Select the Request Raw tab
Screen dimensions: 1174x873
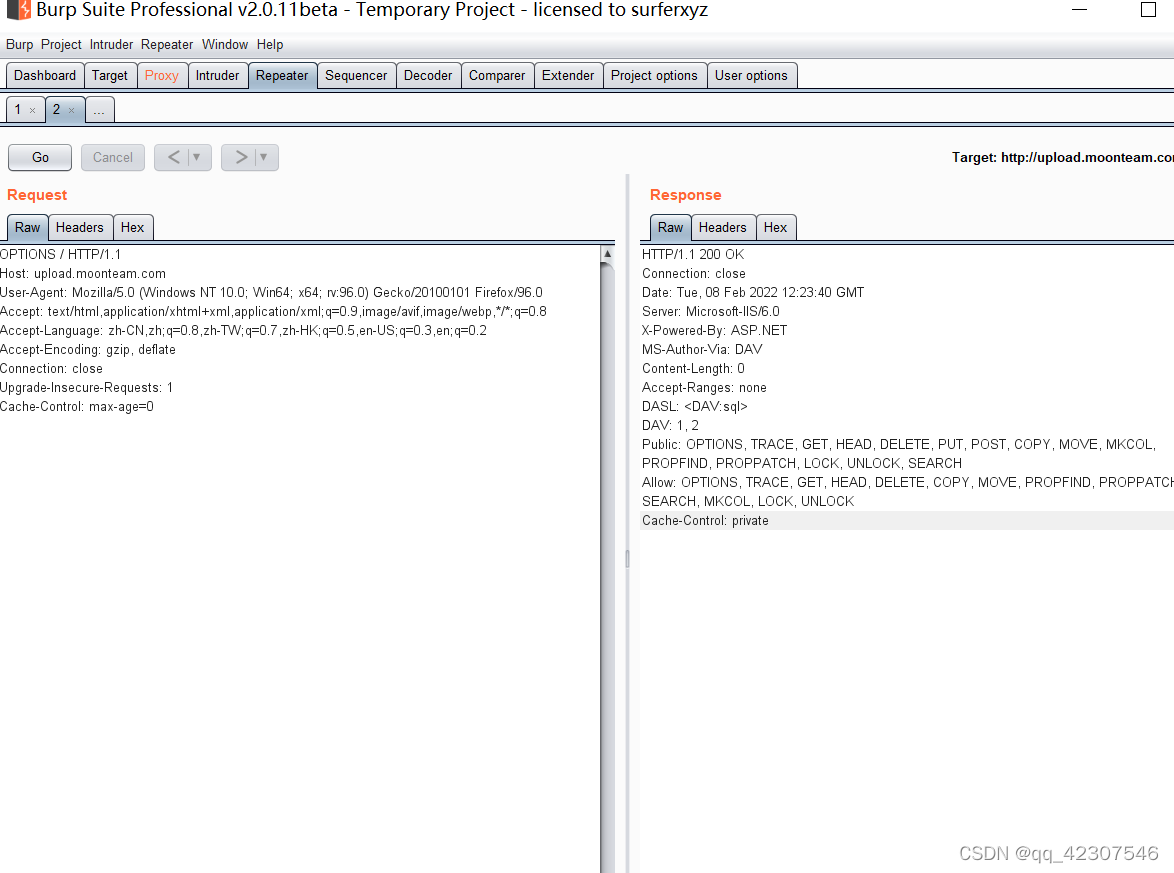click(x=28, y=228)
